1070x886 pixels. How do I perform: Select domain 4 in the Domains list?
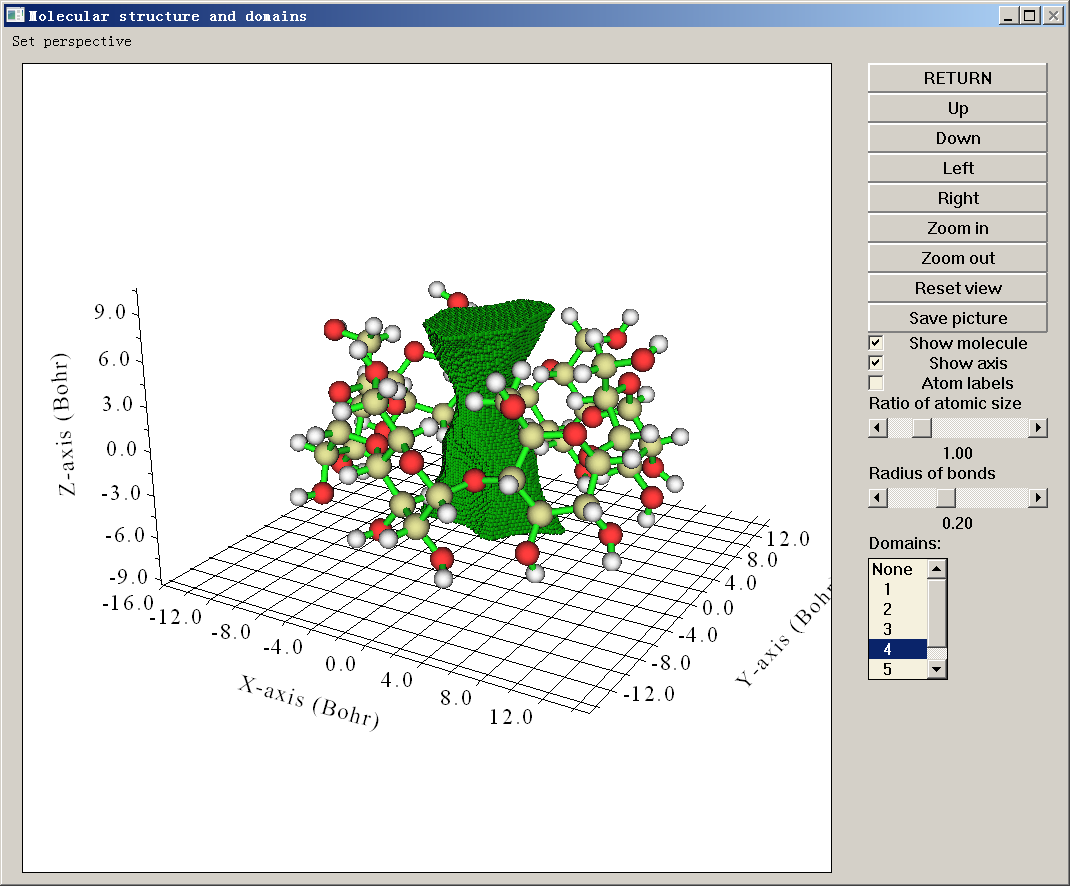tap(898, 649)
